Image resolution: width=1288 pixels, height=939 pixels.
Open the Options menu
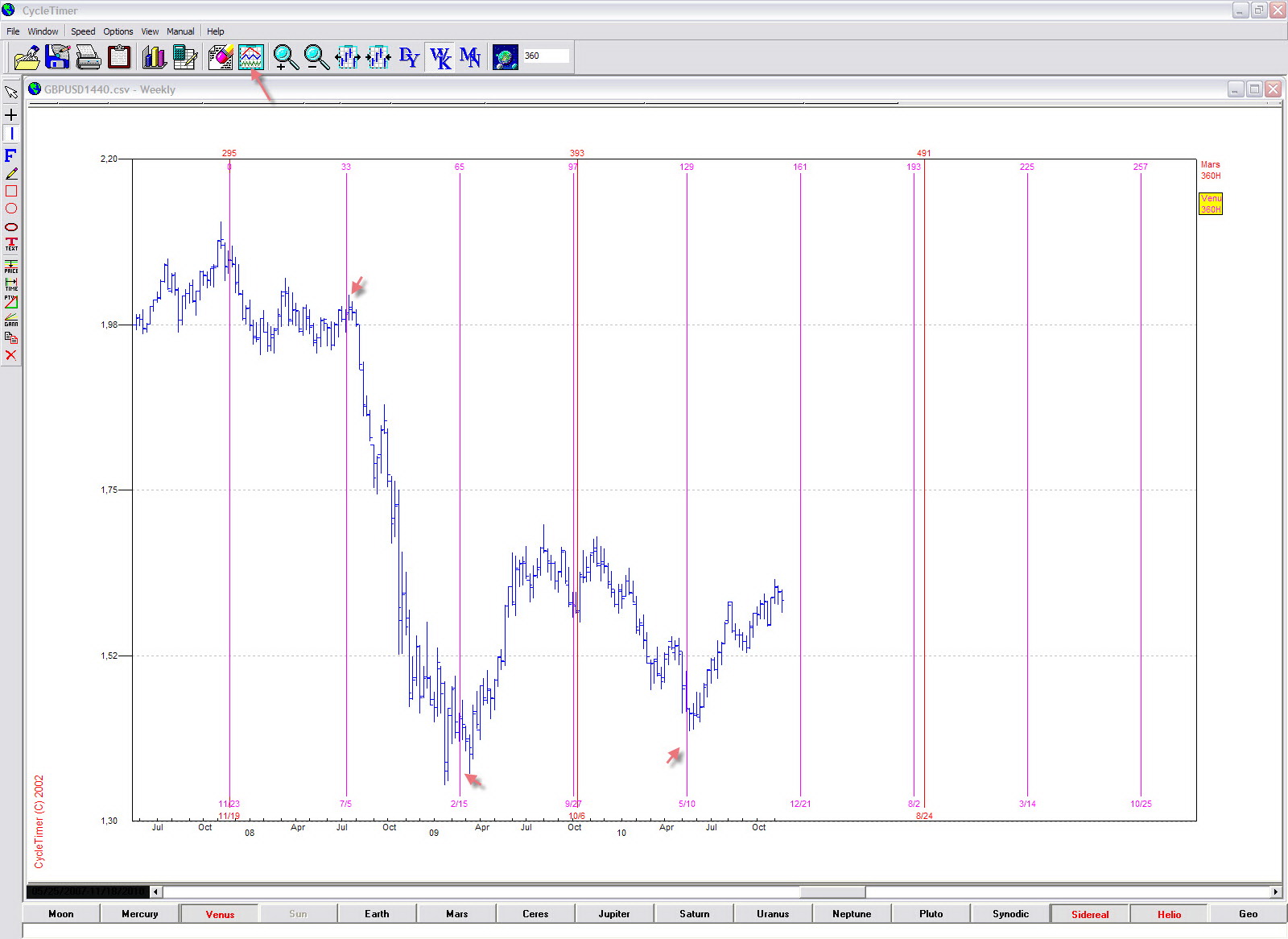[118, 31]
